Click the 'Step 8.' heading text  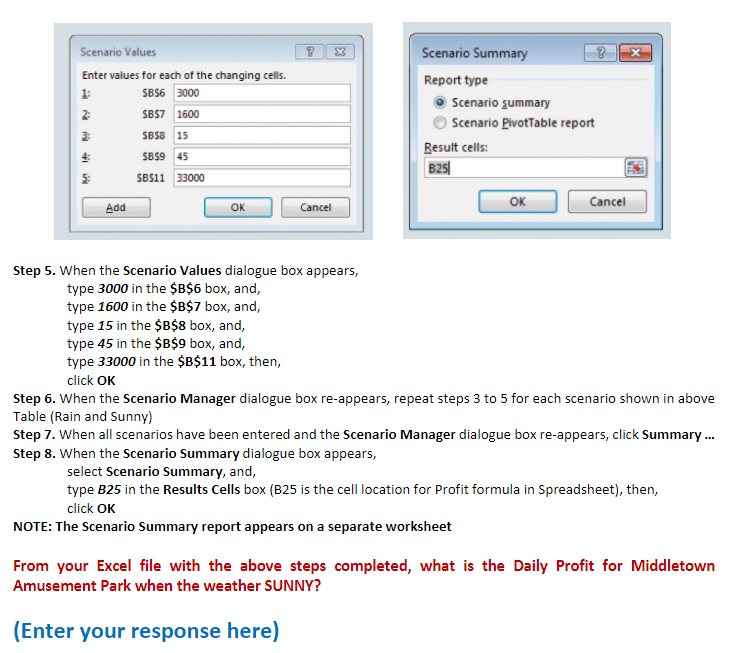34,454
